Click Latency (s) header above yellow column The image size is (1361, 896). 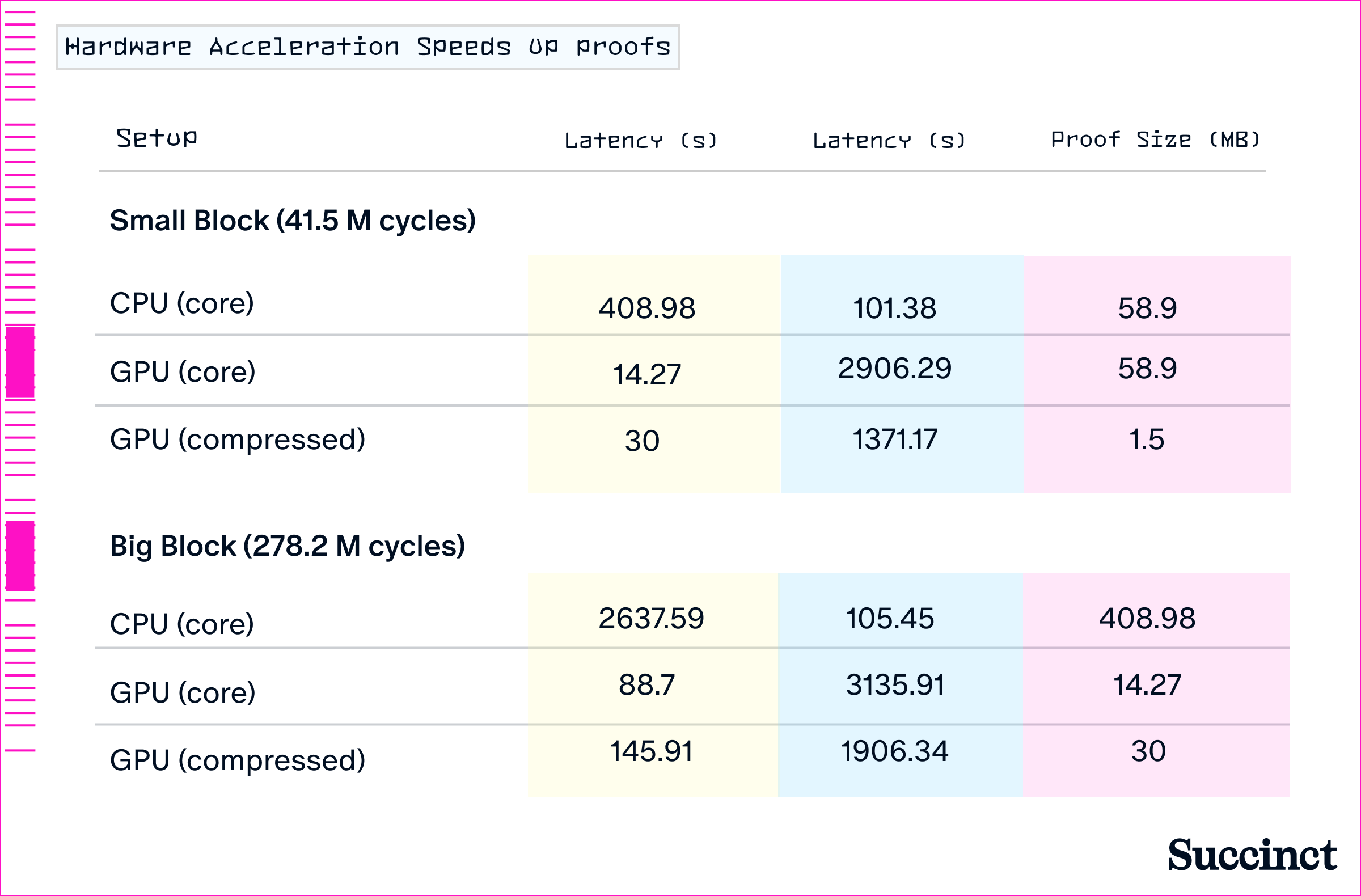coord(640,141)
